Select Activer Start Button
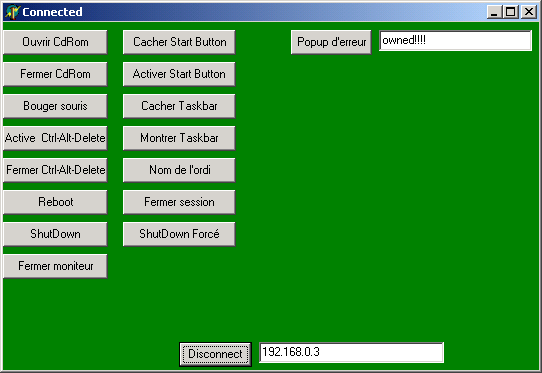Screen dimensions: 542x373 click(179, 74)
